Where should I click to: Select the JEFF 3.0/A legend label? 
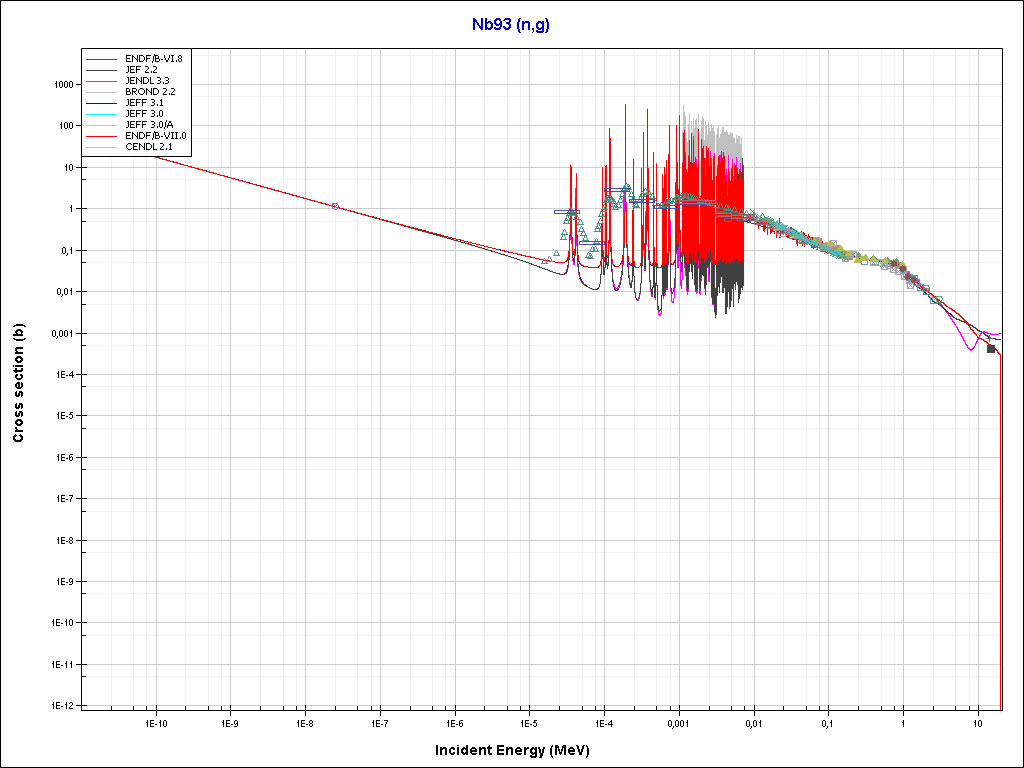click(x=148, y=125)
